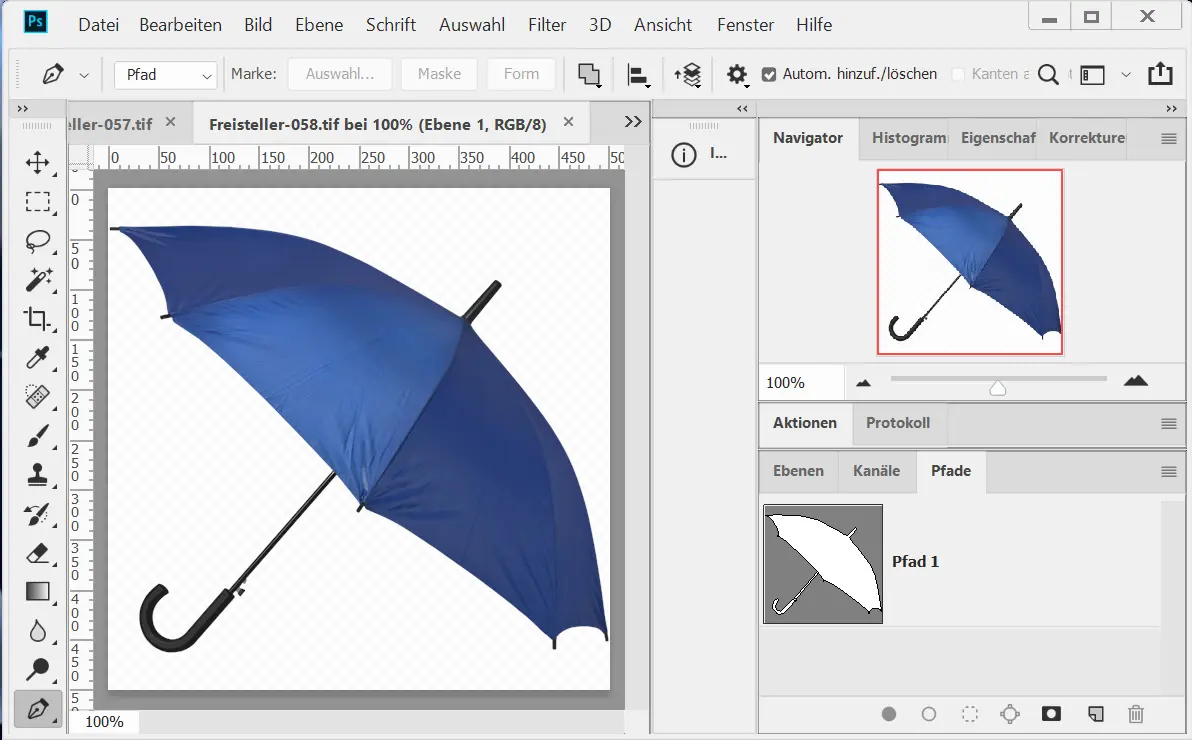Image resolution: width=1192 pixels, height=740 pixels.
Task: Click the Auswahl... button
Action: (340, 74)
